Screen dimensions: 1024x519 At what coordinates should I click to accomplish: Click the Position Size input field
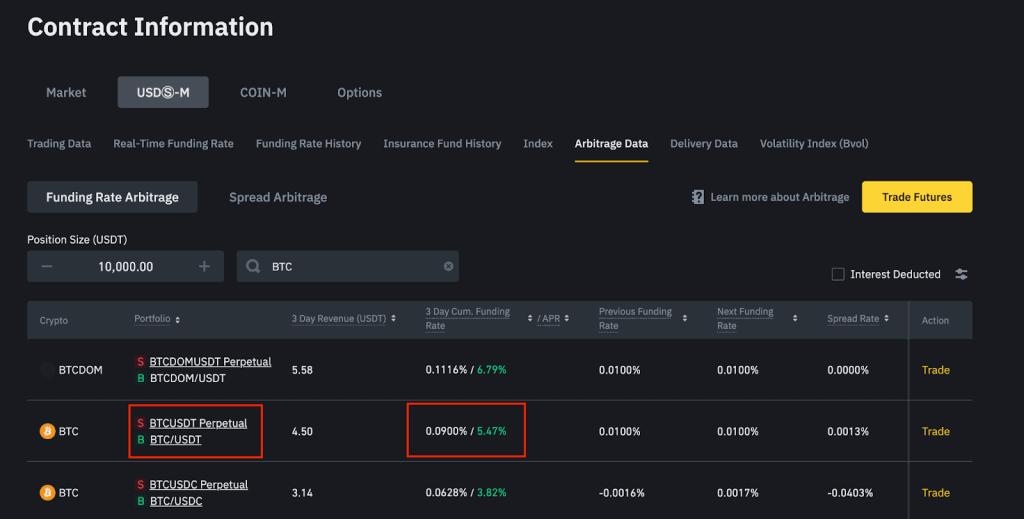(126, 266)
